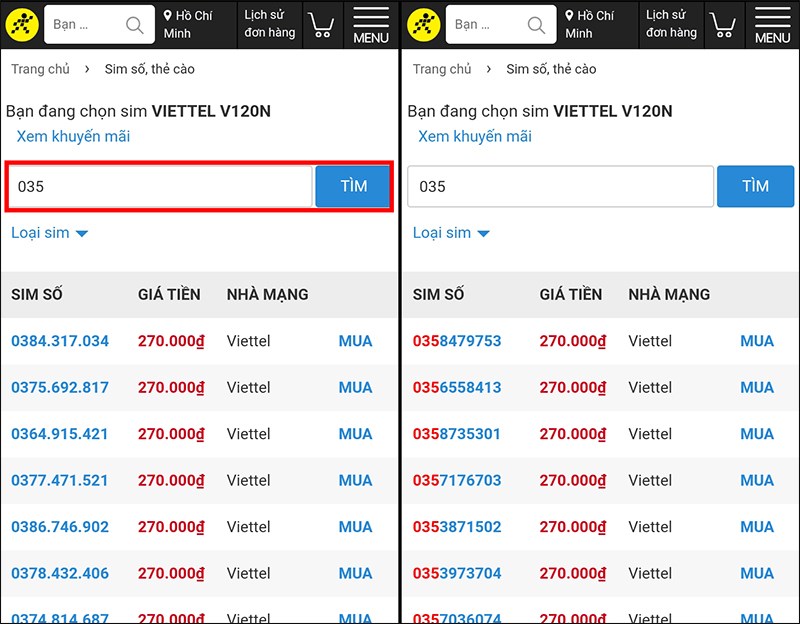Buy sim number 0384.317.034
Viewport: 800px width, 624px height.
(355, 341)
